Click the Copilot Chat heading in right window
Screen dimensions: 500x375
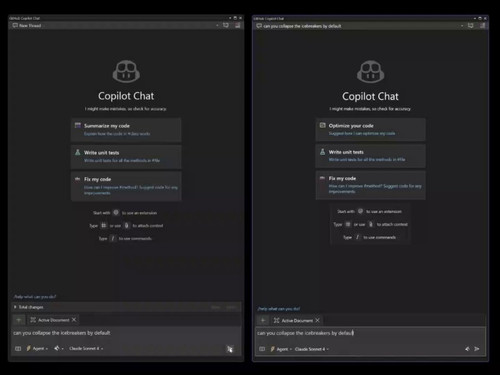point(370,96)
